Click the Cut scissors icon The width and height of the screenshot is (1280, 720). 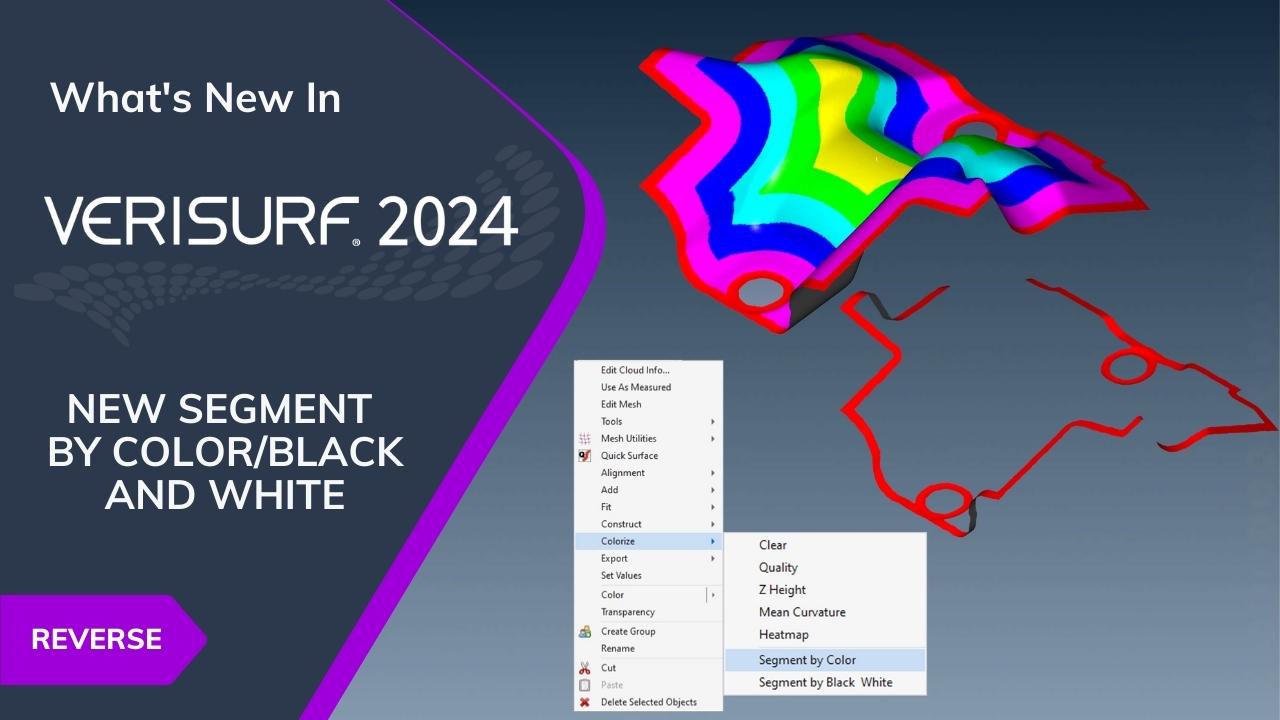(x=585, y=667)
